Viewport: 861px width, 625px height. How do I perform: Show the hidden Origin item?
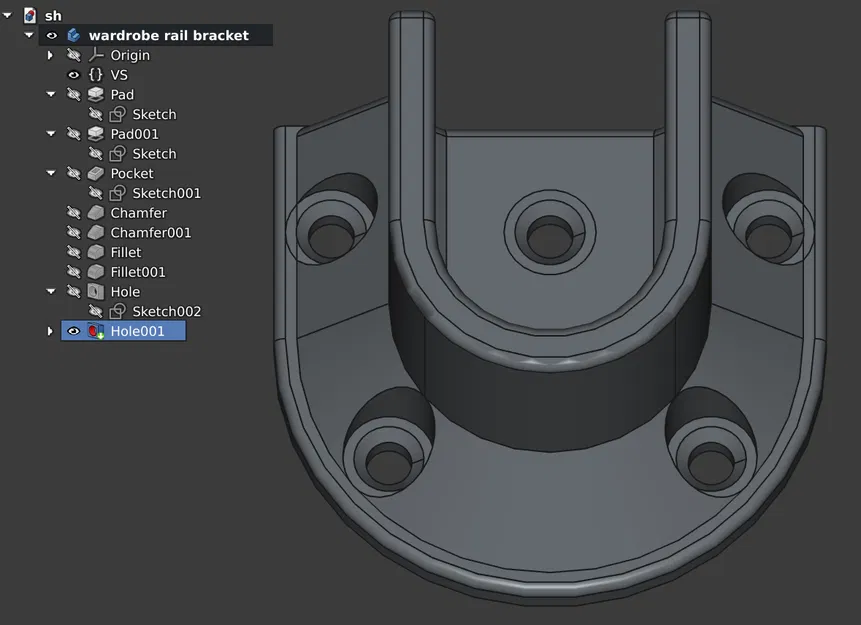(x=74, y=55)
